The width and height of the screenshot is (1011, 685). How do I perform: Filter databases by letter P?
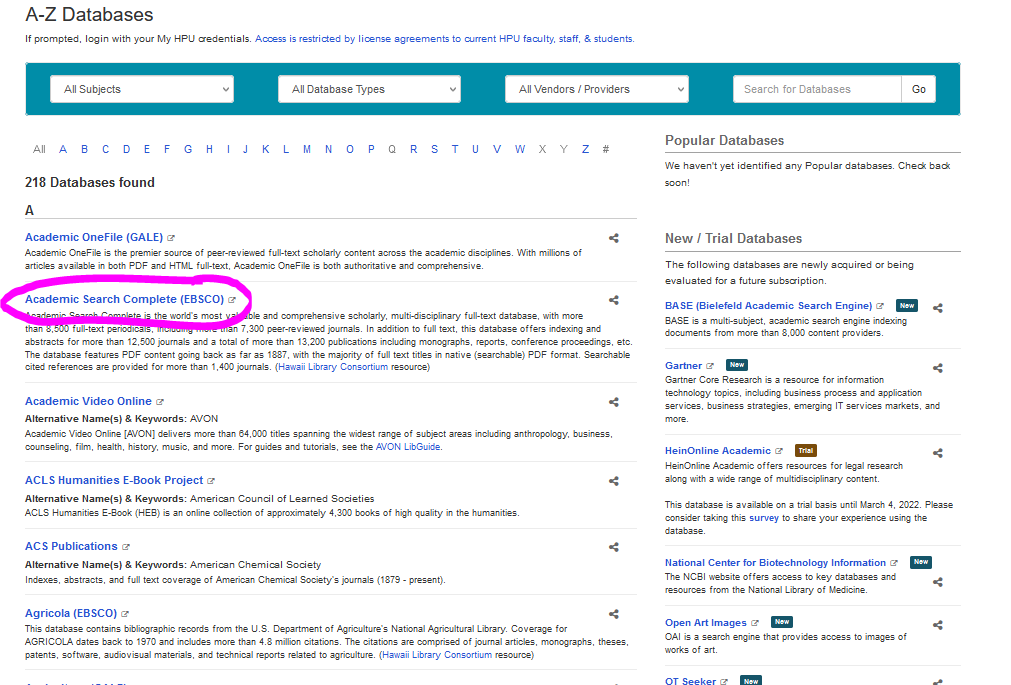click(x=371, y=149)
